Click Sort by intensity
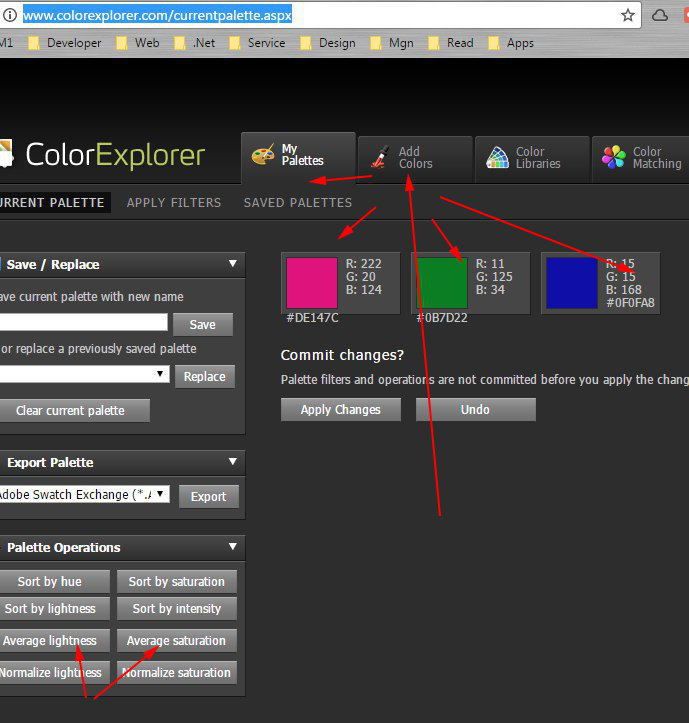Viewport: 689px width, 723px height. click(x=177, y=609)
